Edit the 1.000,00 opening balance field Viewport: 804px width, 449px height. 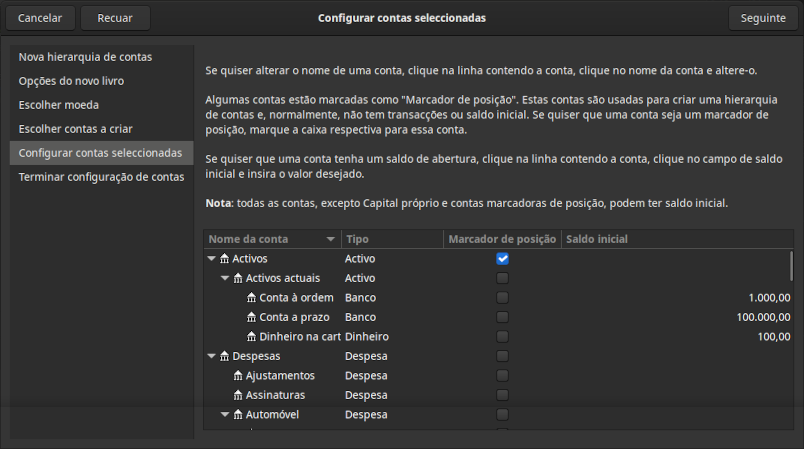tap(769, 298)
